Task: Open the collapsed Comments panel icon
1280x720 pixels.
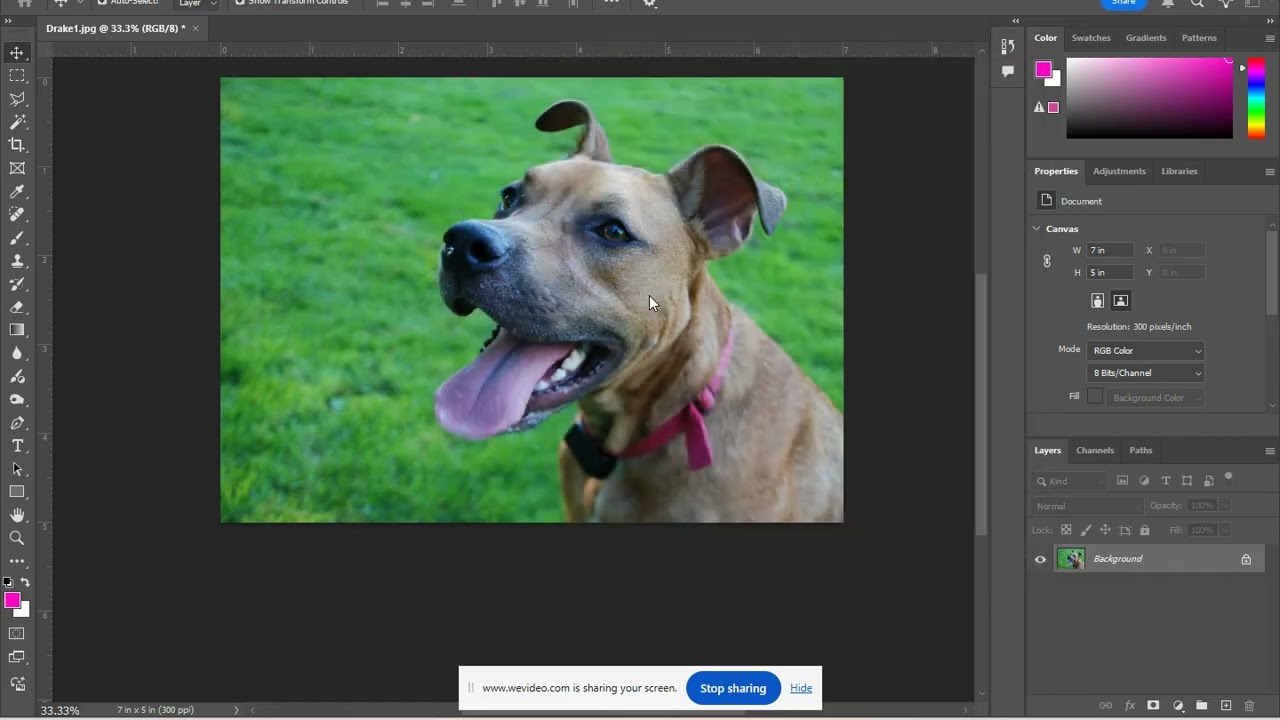Action: [1007, 71]
